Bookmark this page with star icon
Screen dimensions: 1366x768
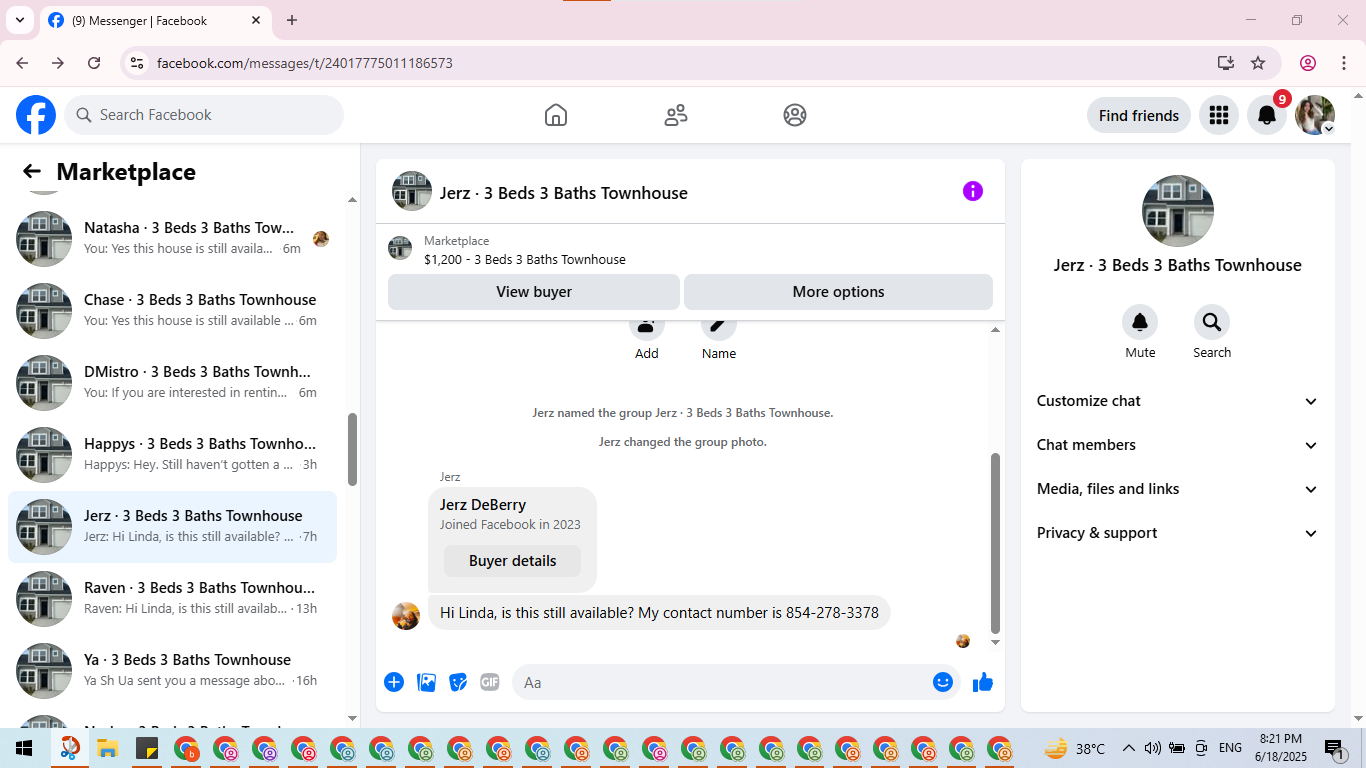[x=1258, y=63]
